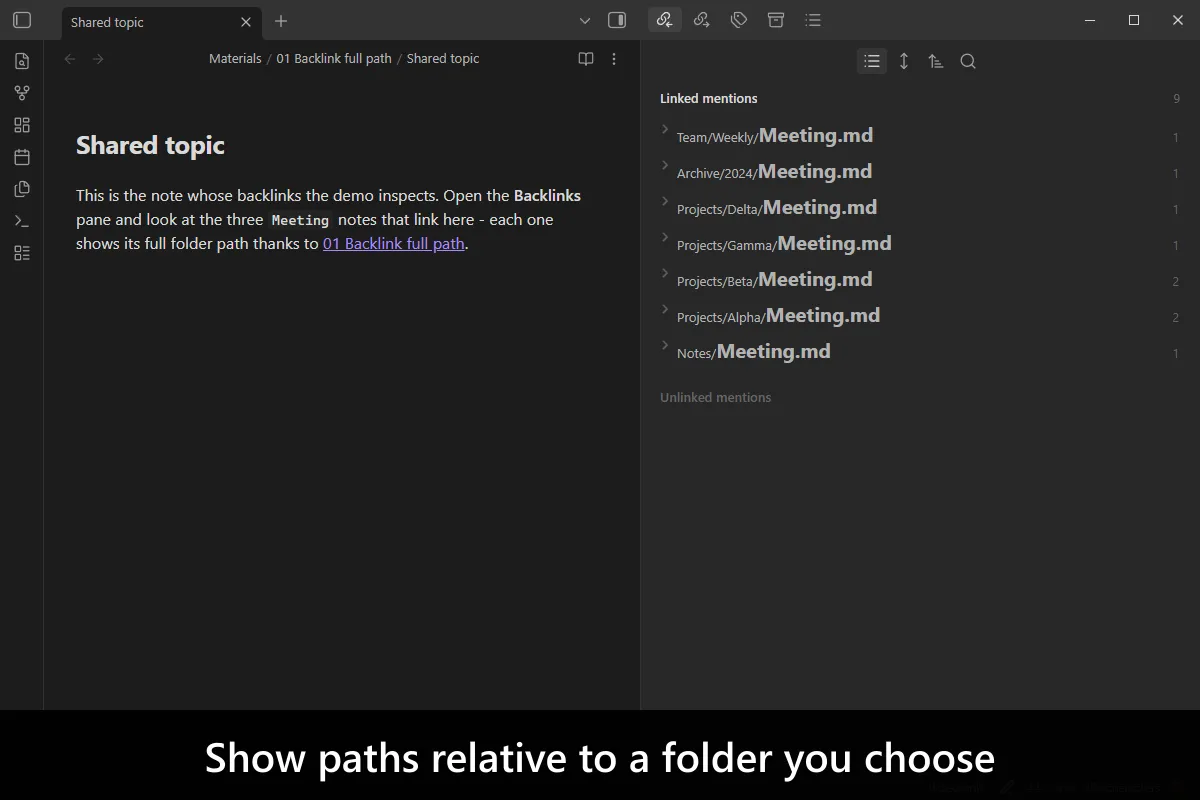Expand Projects/Gamma/Meeting.md backlink chevron
The image size is (1200, 800).
click(x=665, y=238)
